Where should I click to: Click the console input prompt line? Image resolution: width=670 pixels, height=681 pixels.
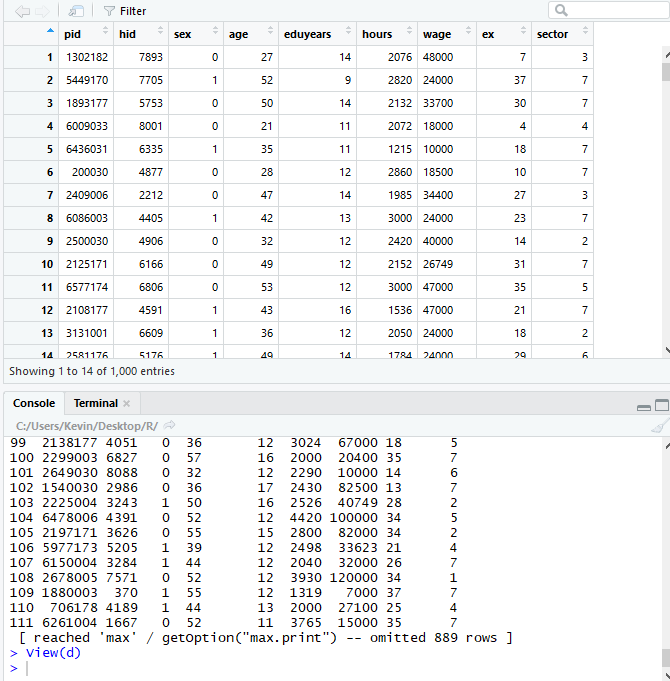click(300, 668)
